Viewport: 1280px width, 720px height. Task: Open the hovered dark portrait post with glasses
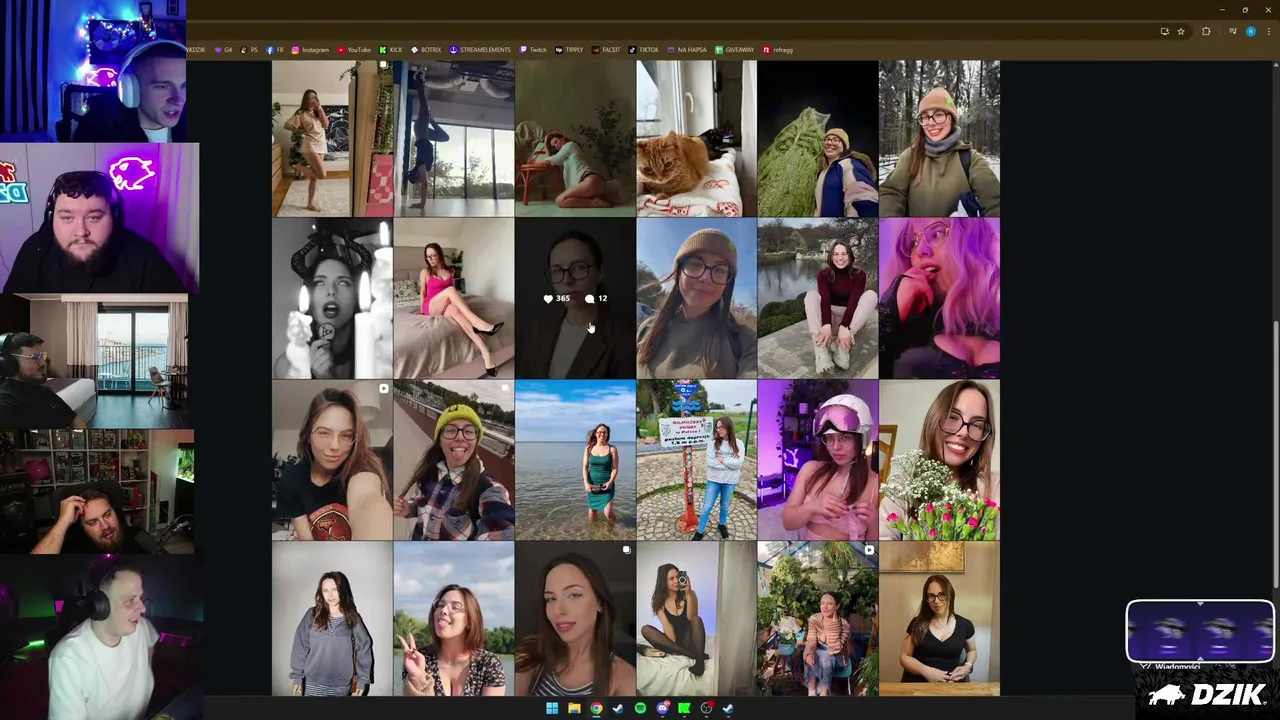pyautogui.click(x=575, y=298)
